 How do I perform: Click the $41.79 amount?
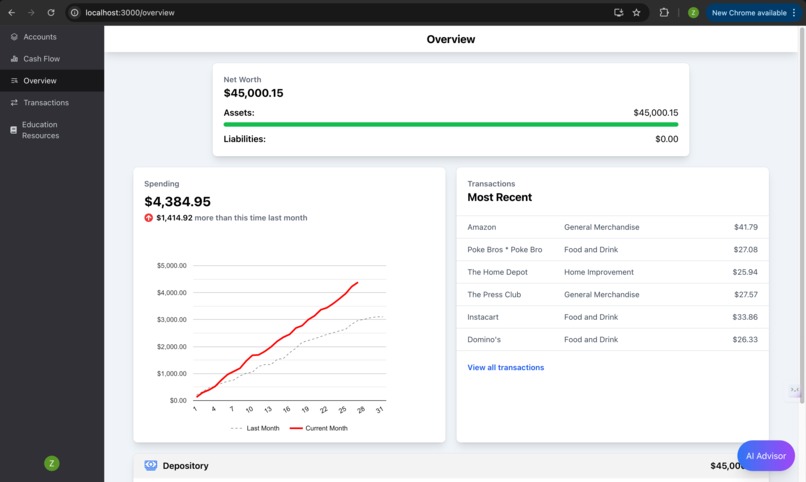point(745,227)
